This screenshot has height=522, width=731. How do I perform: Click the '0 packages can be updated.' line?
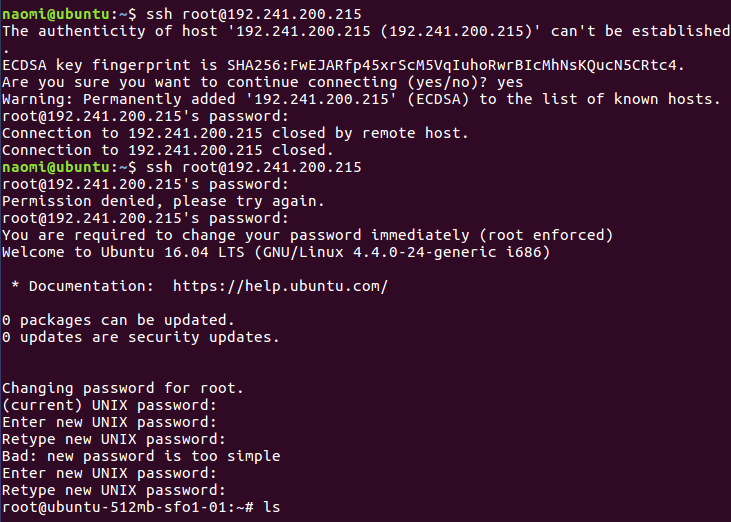pyautogui.click(x=118, y=320)
